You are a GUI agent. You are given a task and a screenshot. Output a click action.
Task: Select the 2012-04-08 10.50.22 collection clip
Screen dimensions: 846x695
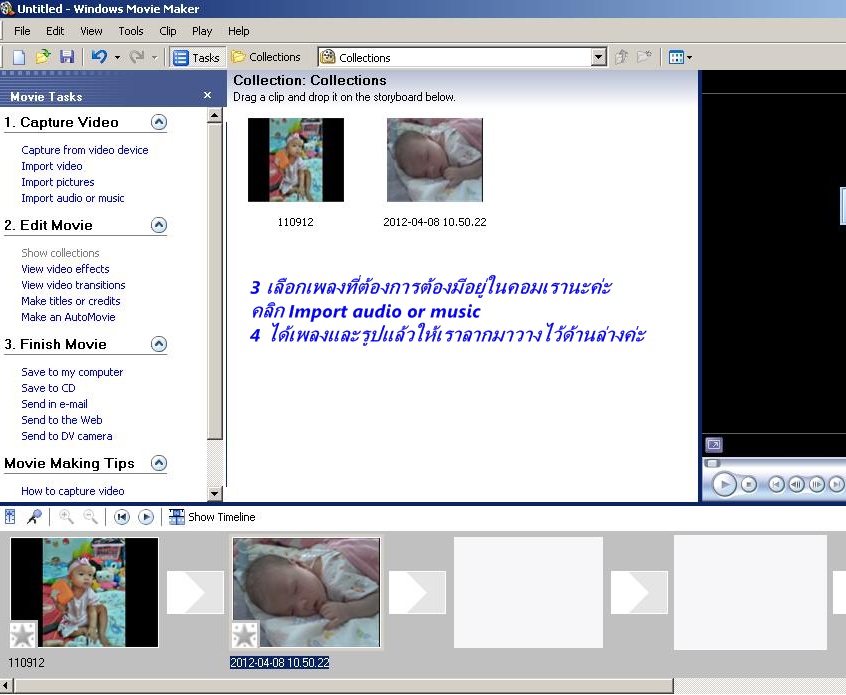435,173
